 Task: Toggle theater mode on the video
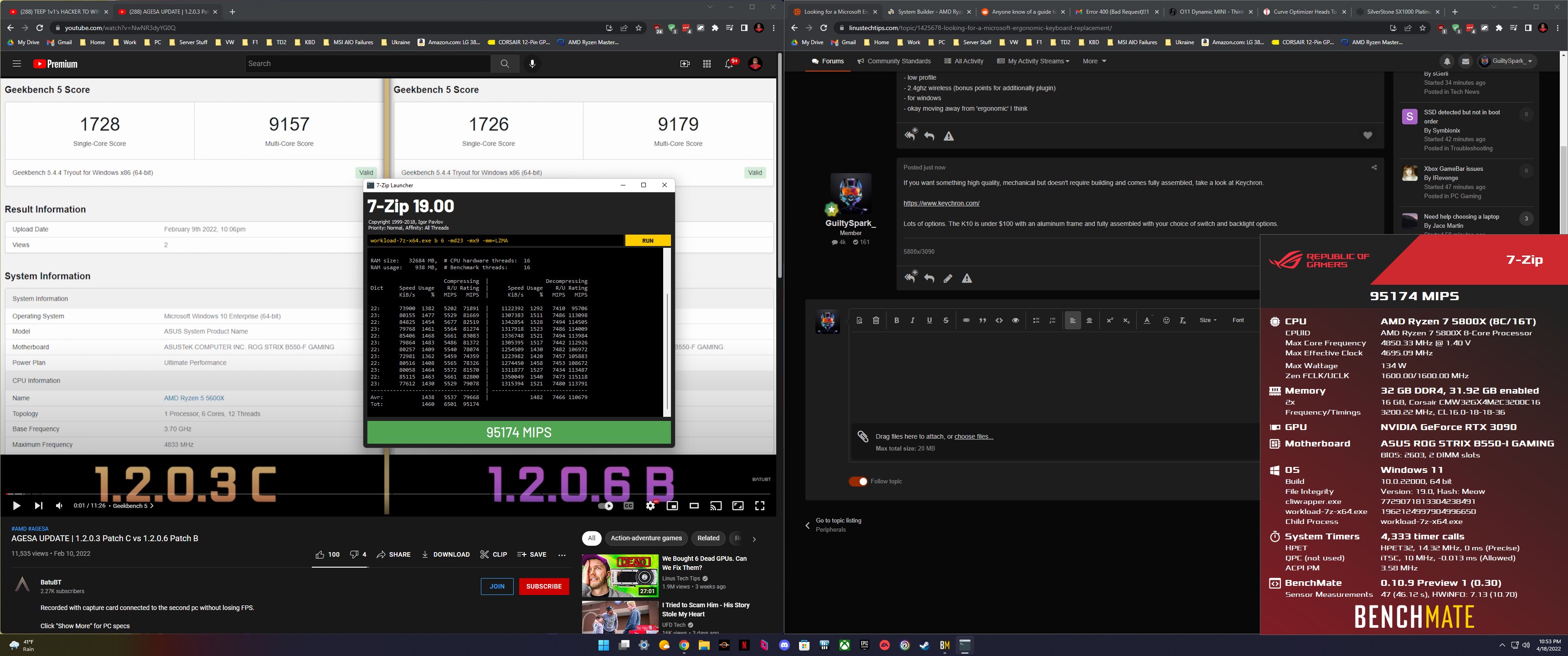(694, 505)
